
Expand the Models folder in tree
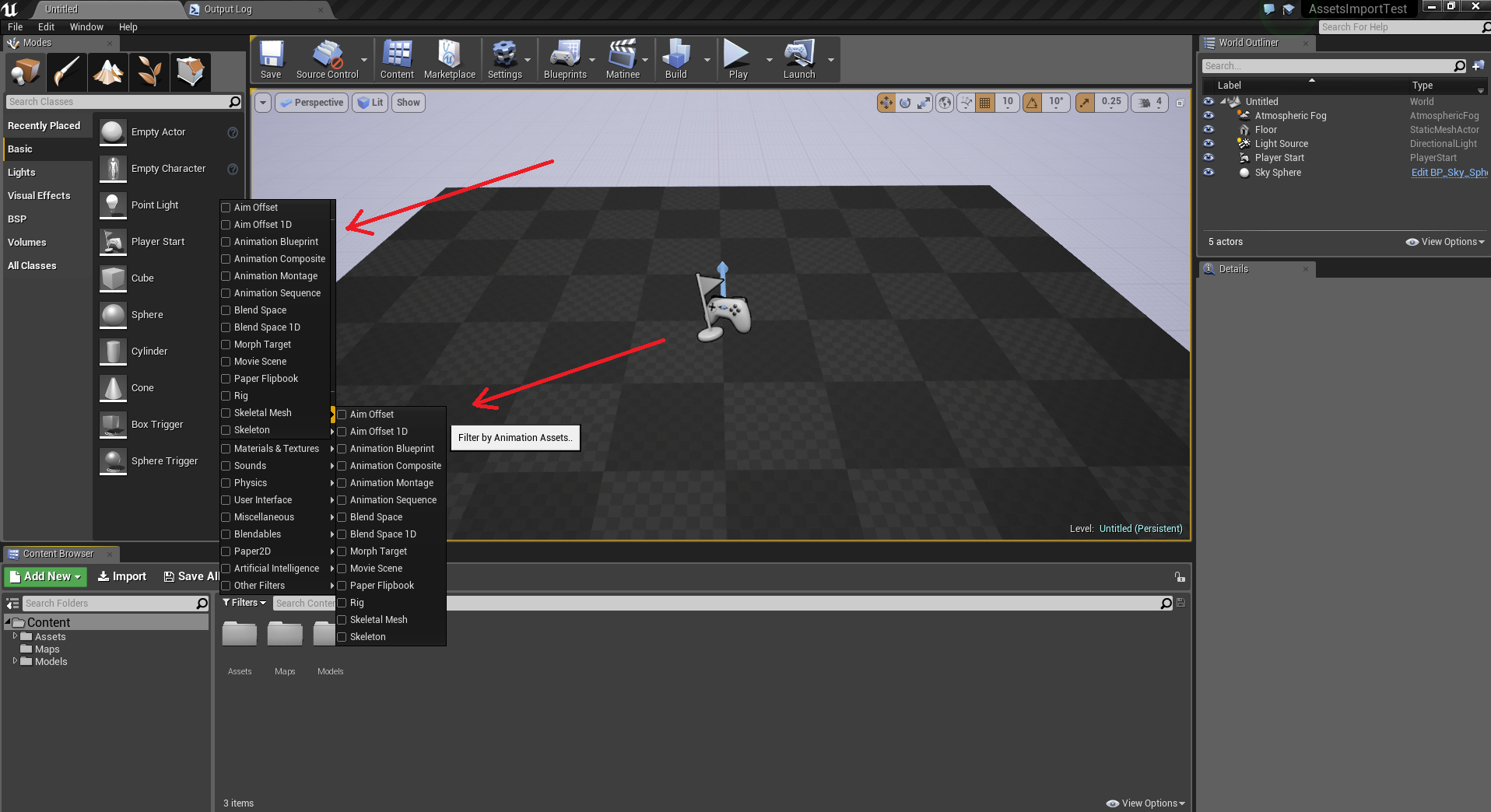pyautogui.click(x=15, y=661)
